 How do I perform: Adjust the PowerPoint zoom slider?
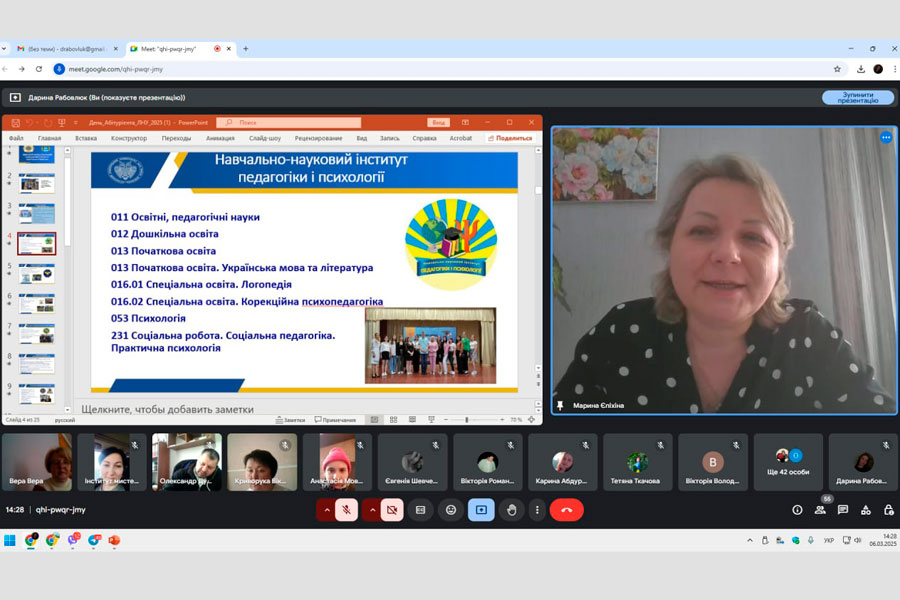pyautogui.click(x=467, y=420)
